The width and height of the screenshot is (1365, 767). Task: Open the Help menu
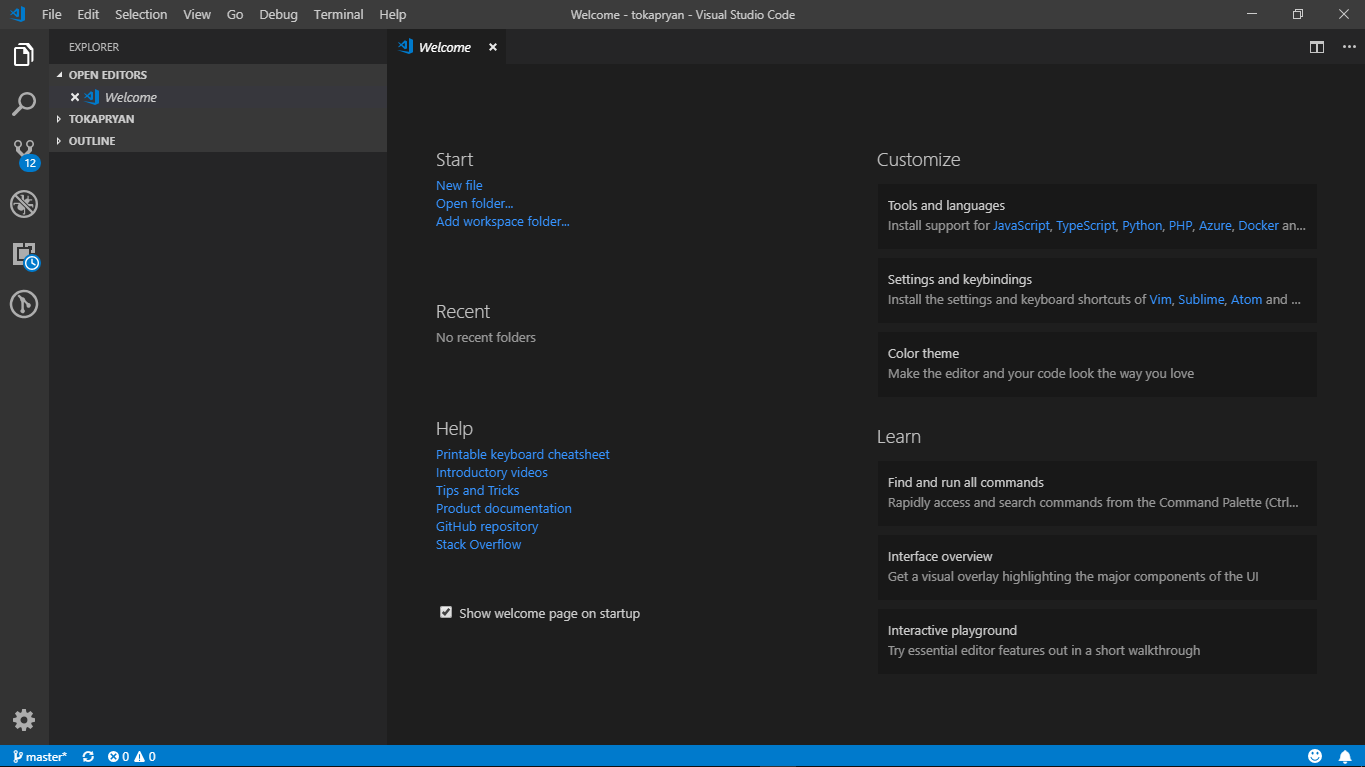click(x=393, y=14)
